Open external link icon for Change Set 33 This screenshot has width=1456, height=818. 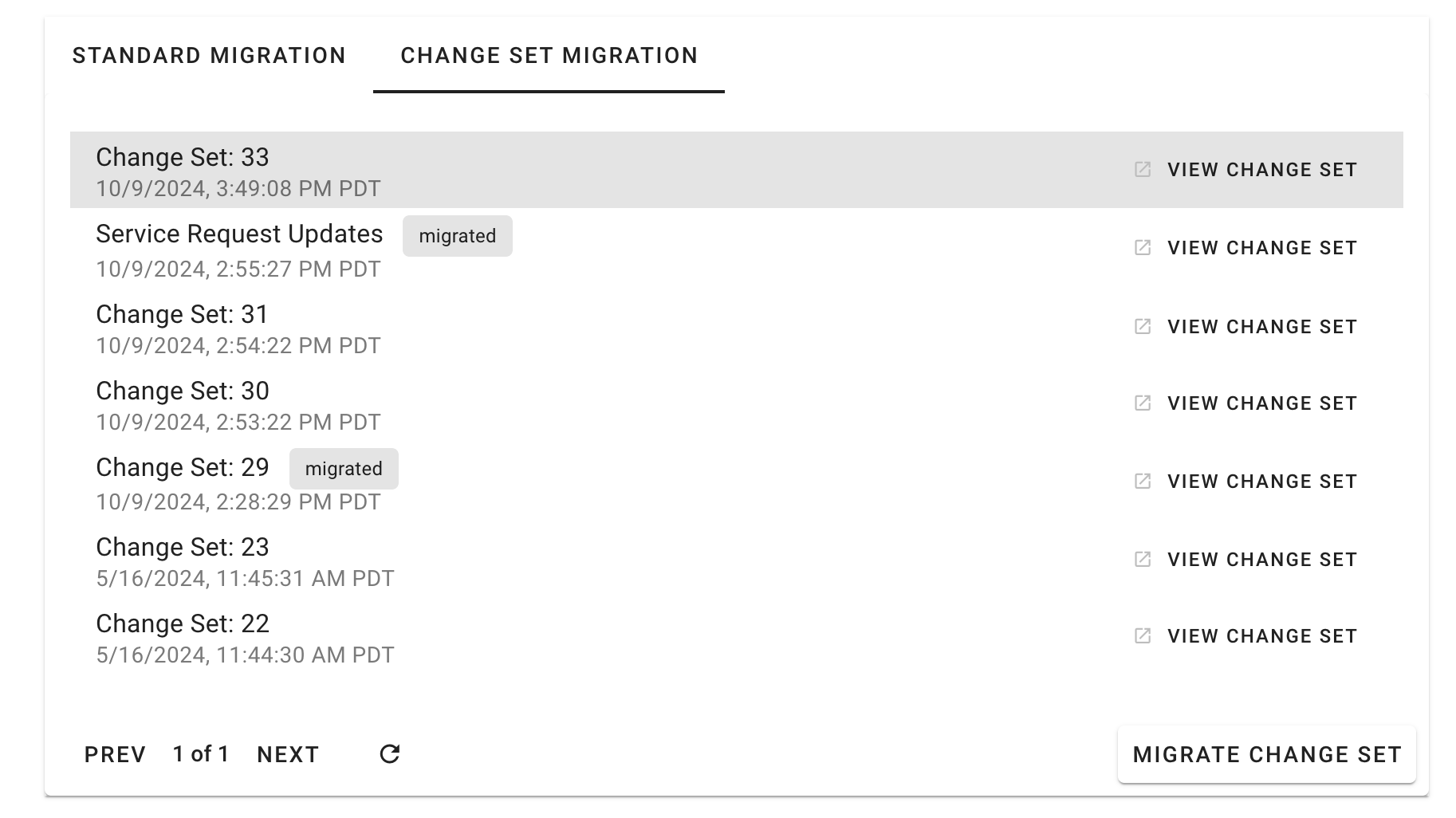(1143, 170)
